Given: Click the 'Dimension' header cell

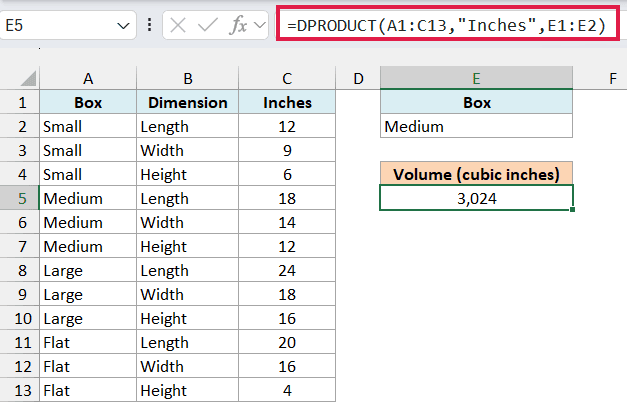Looking at the screenshot, I should (x=188, y=102).
